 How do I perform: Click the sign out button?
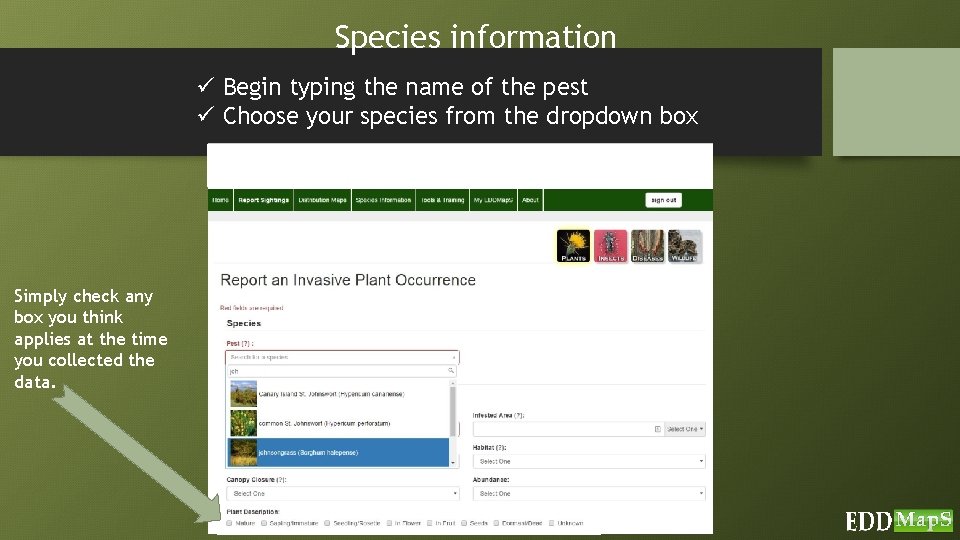(663, 200)
